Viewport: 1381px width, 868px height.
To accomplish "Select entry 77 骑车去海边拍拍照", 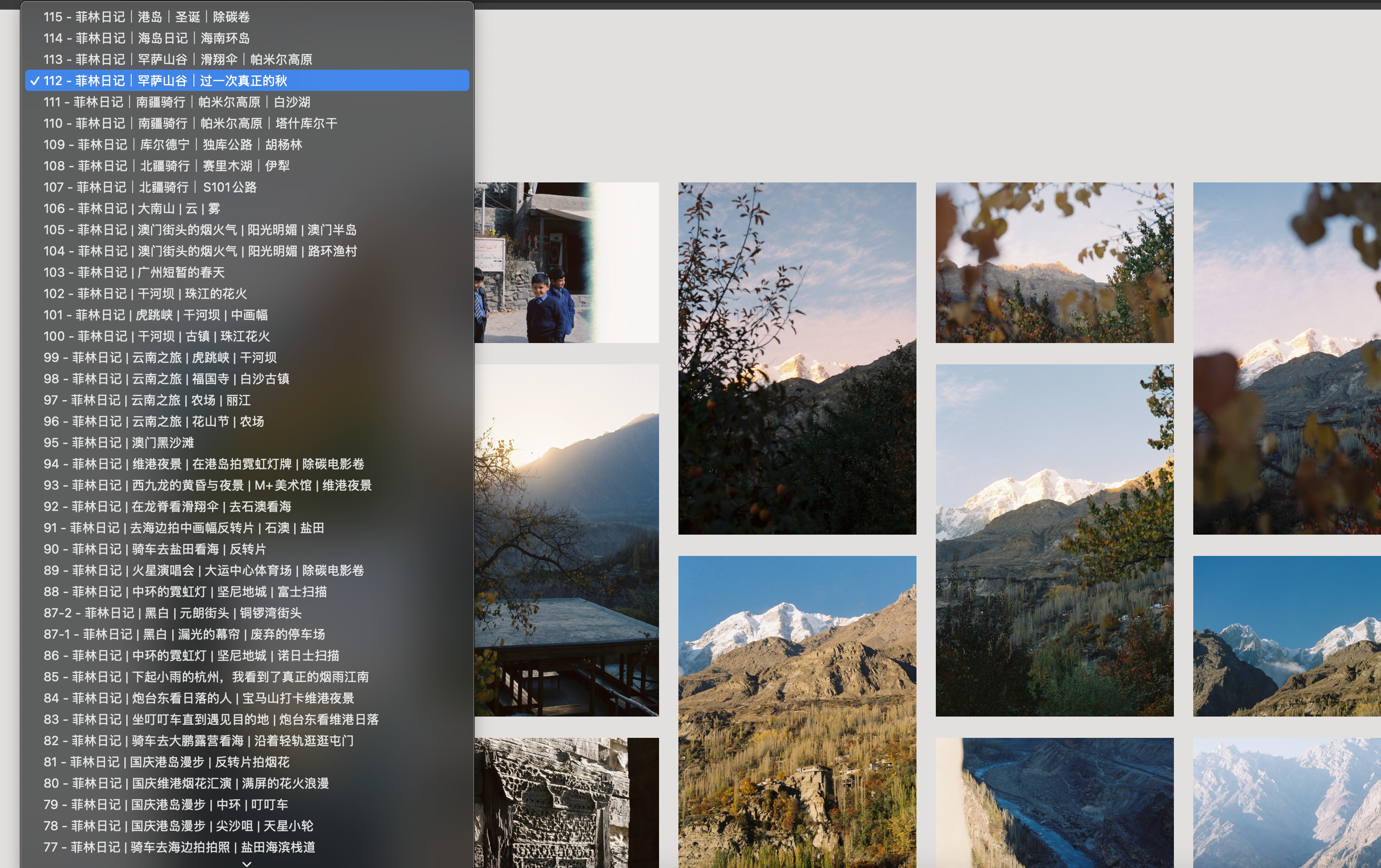I will pyautogui.click(x=179, y=847).
